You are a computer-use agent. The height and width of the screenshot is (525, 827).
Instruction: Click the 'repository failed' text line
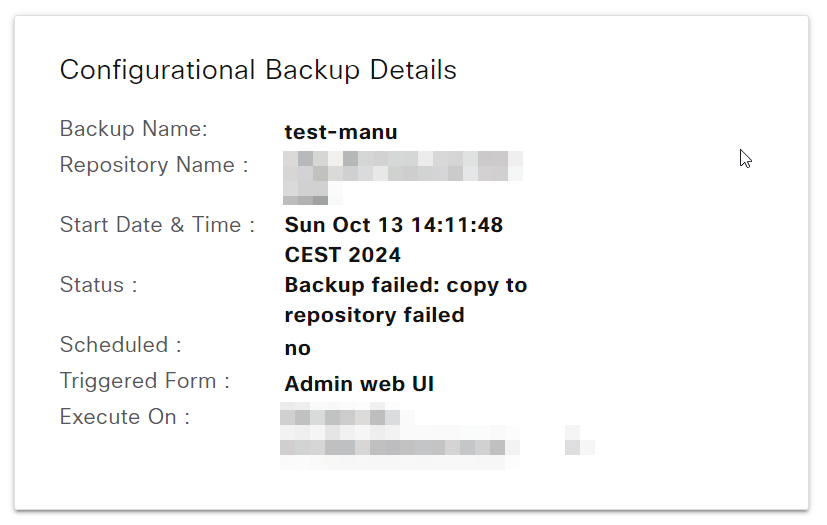[374, 315]
